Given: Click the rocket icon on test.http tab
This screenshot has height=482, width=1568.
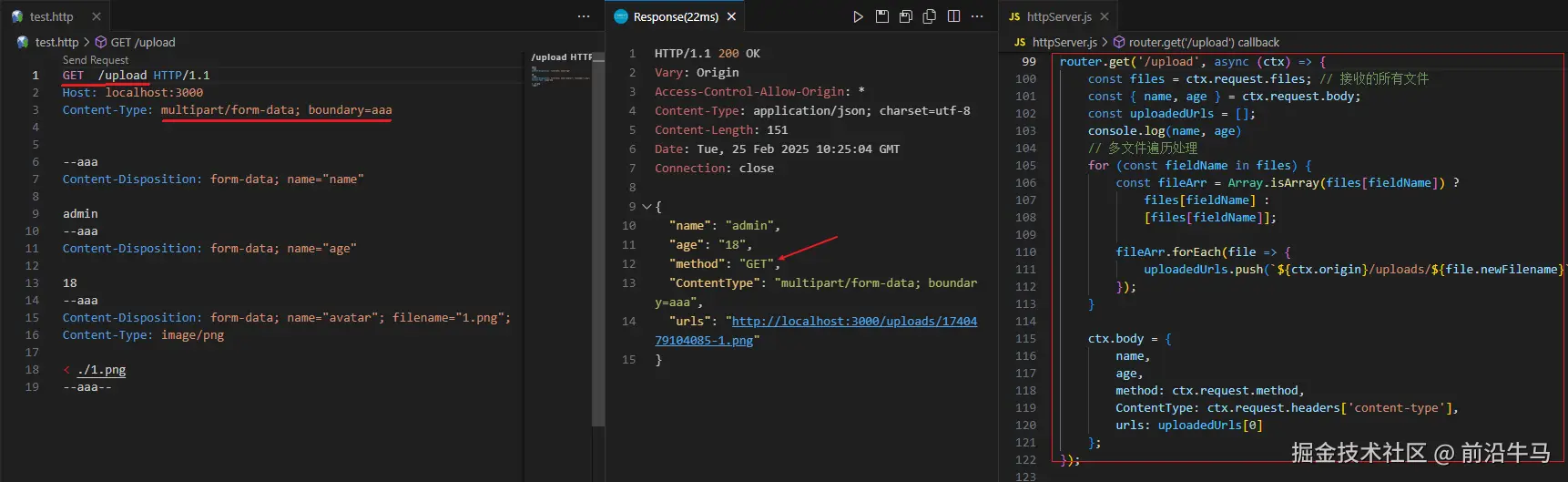Looking at the screenshot, I should pos(17,16).
